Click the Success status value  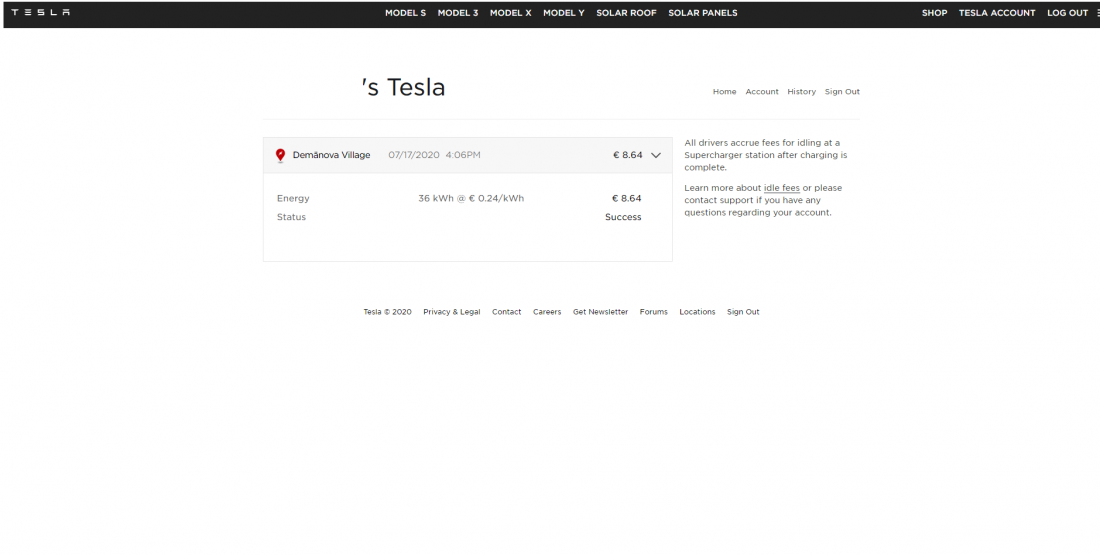tap(623, 218)
